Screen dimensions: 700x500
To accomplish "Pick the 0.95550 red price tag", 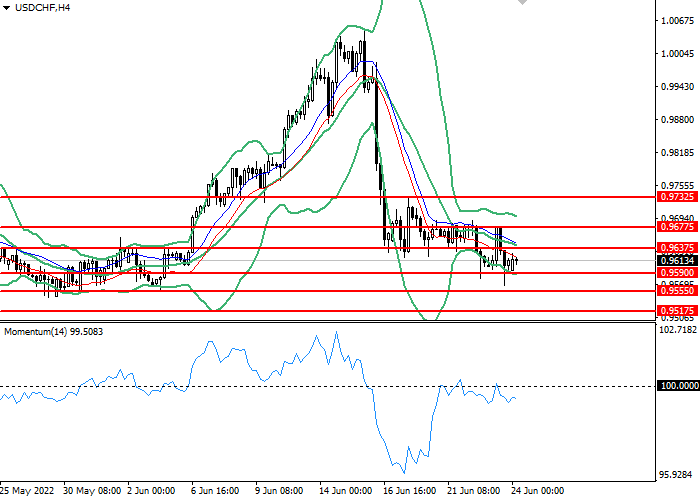I will click(677, 291).
